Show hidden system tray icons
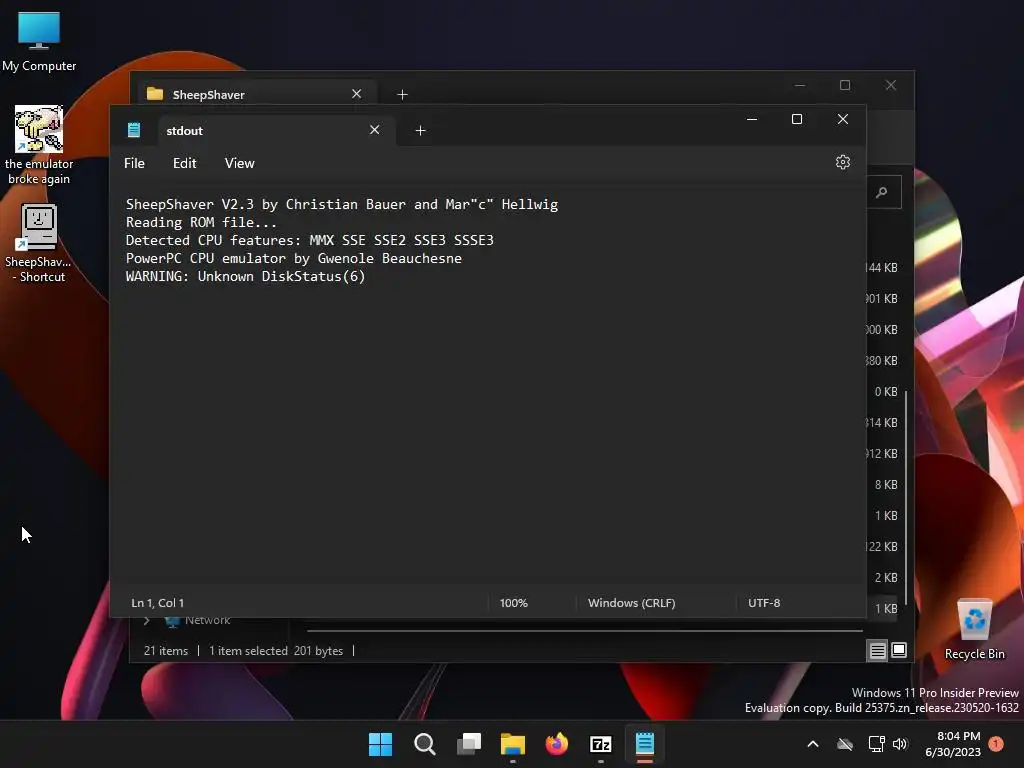Image resolution: width=1024 pixels, height=768 pixels. (x=813, y=744)
